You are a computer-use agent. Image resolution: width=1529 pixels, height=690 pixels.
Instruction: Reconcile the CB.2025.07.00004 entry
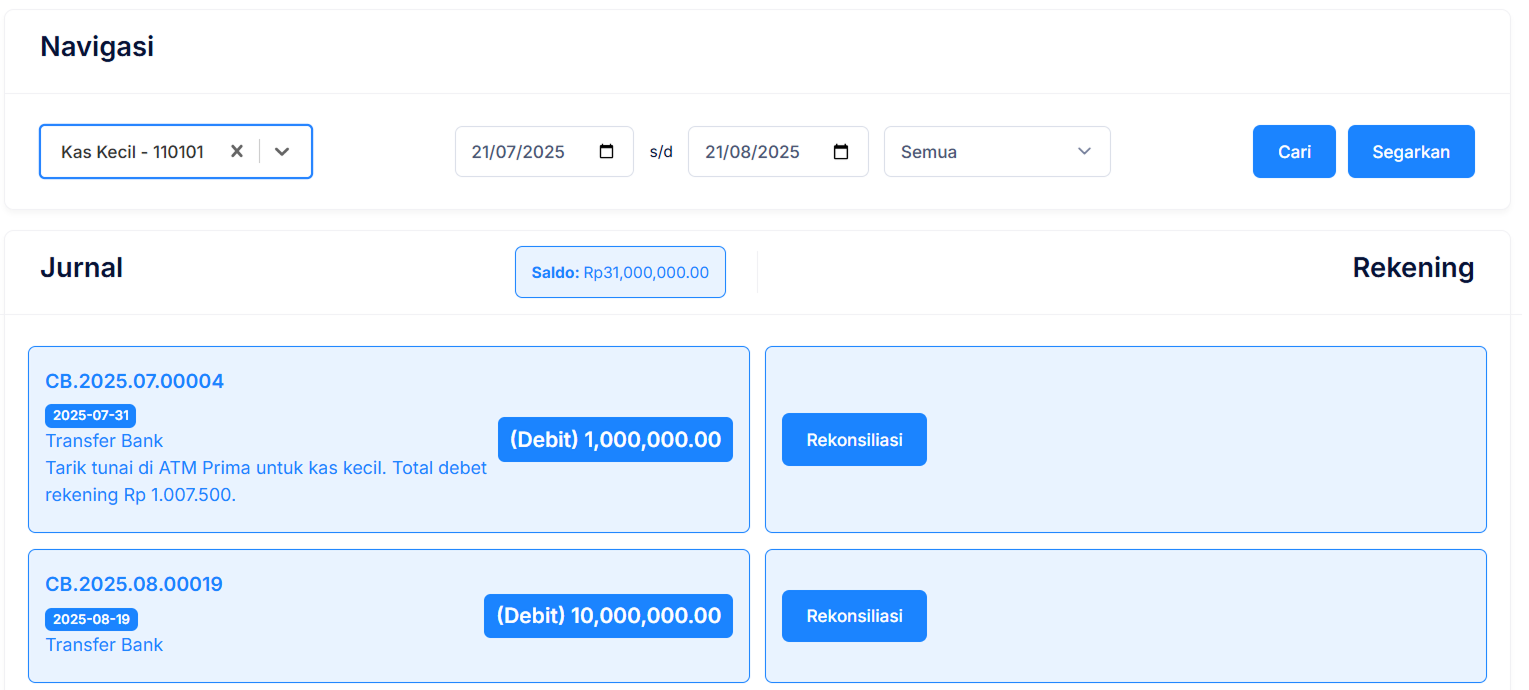854,440
